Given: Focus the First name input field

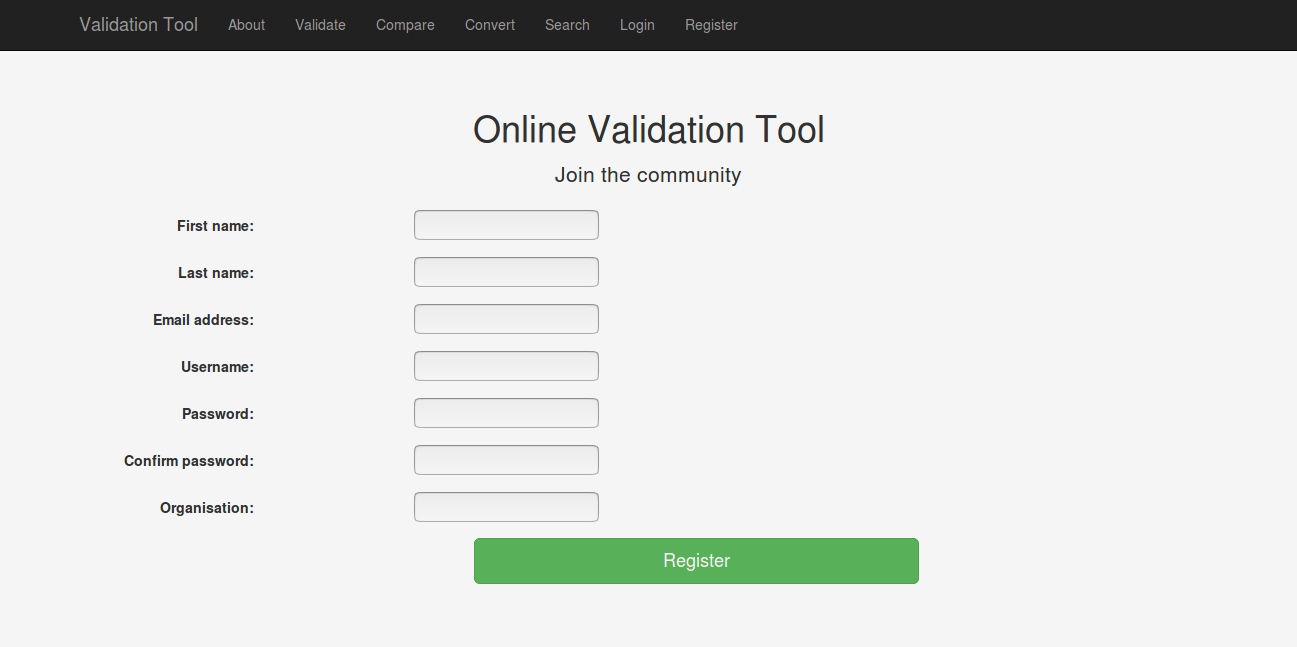Looking at the screenshot, I should [506, 225].
